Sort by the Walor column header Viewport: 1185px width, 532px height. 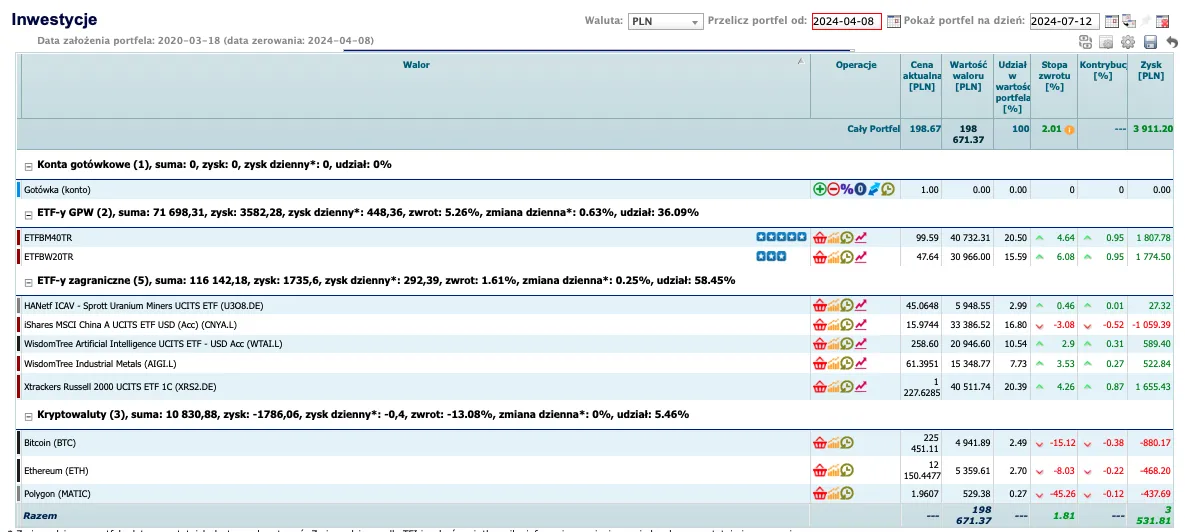point(416,65)
